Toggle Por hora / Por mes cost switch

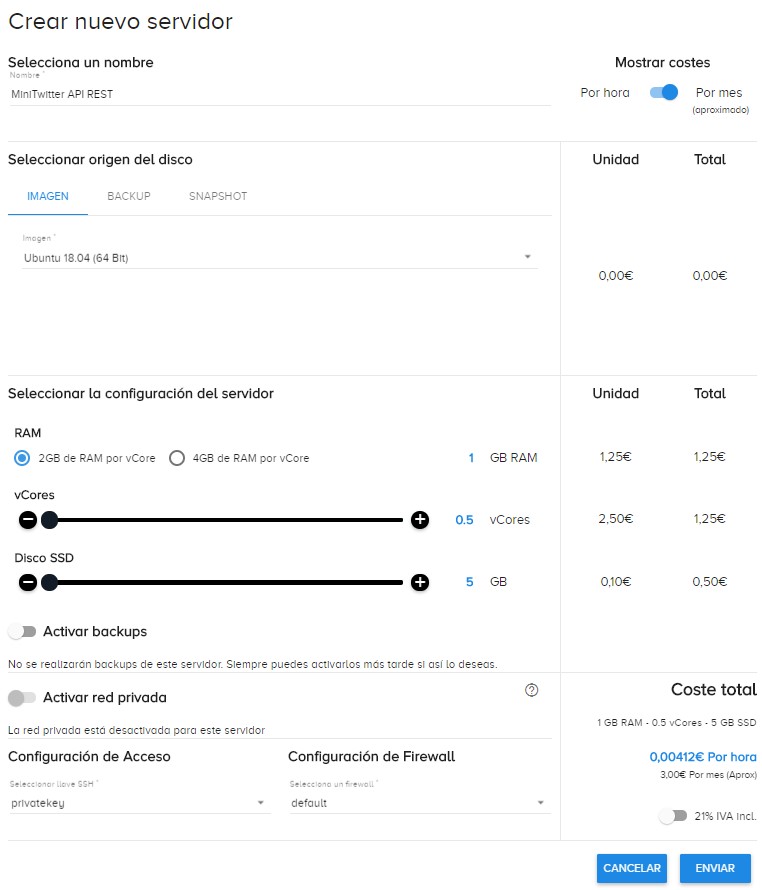click(x=663, y=93)
